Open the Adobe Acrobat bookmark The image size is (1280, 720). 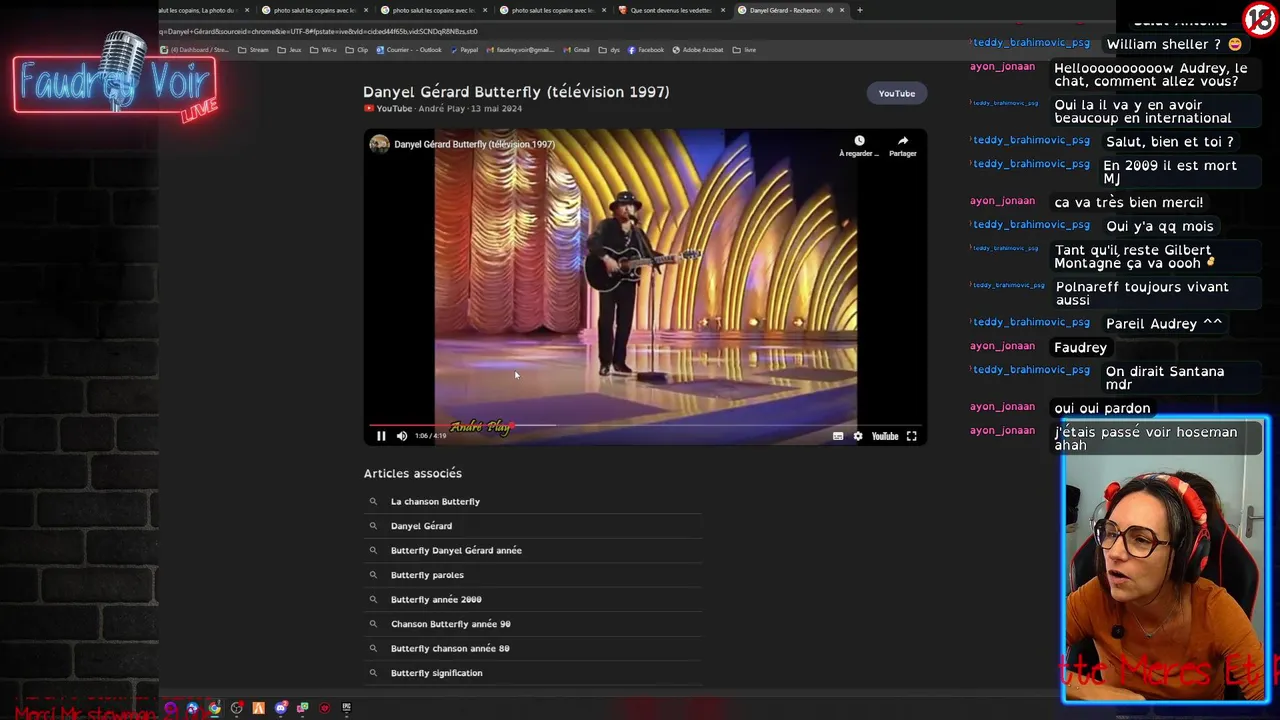click(x=698, y=50)
